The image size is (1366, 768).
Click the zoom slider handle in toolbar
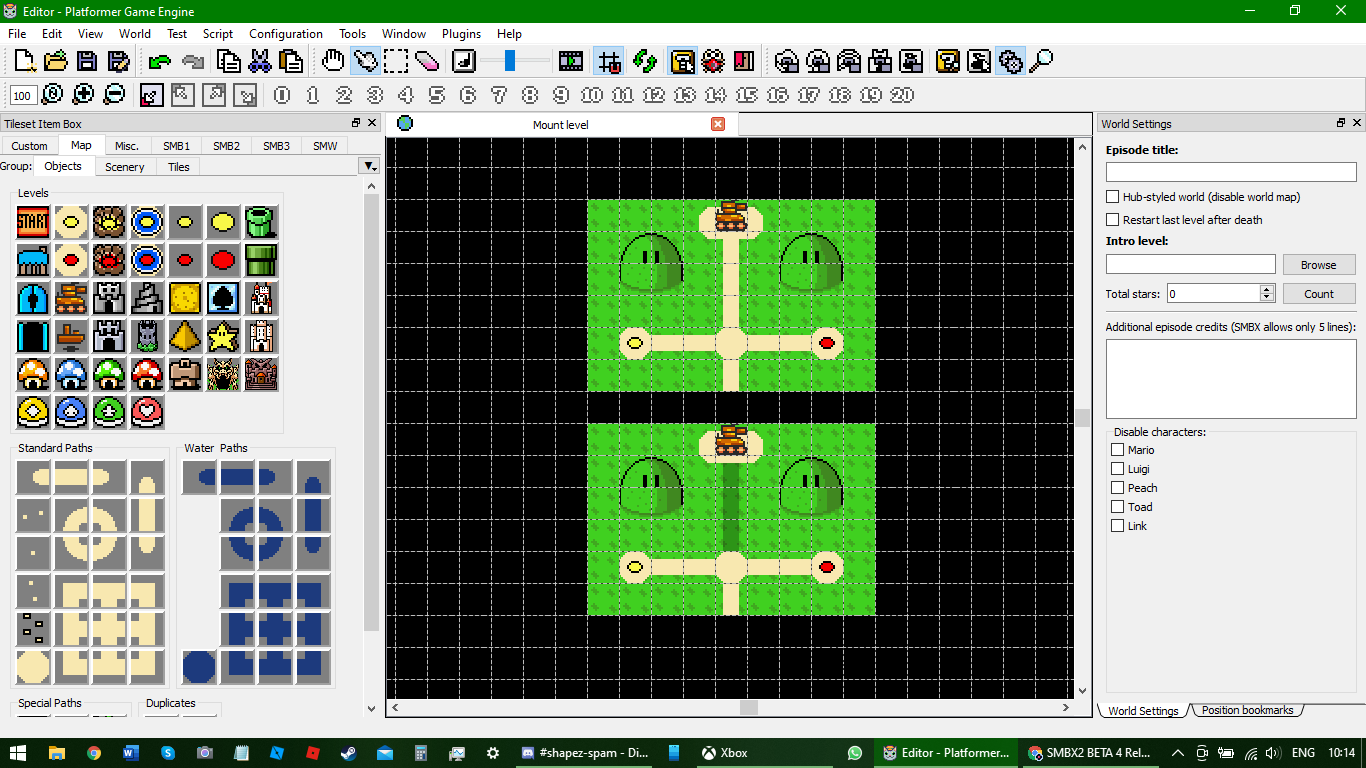pos(510,61)
